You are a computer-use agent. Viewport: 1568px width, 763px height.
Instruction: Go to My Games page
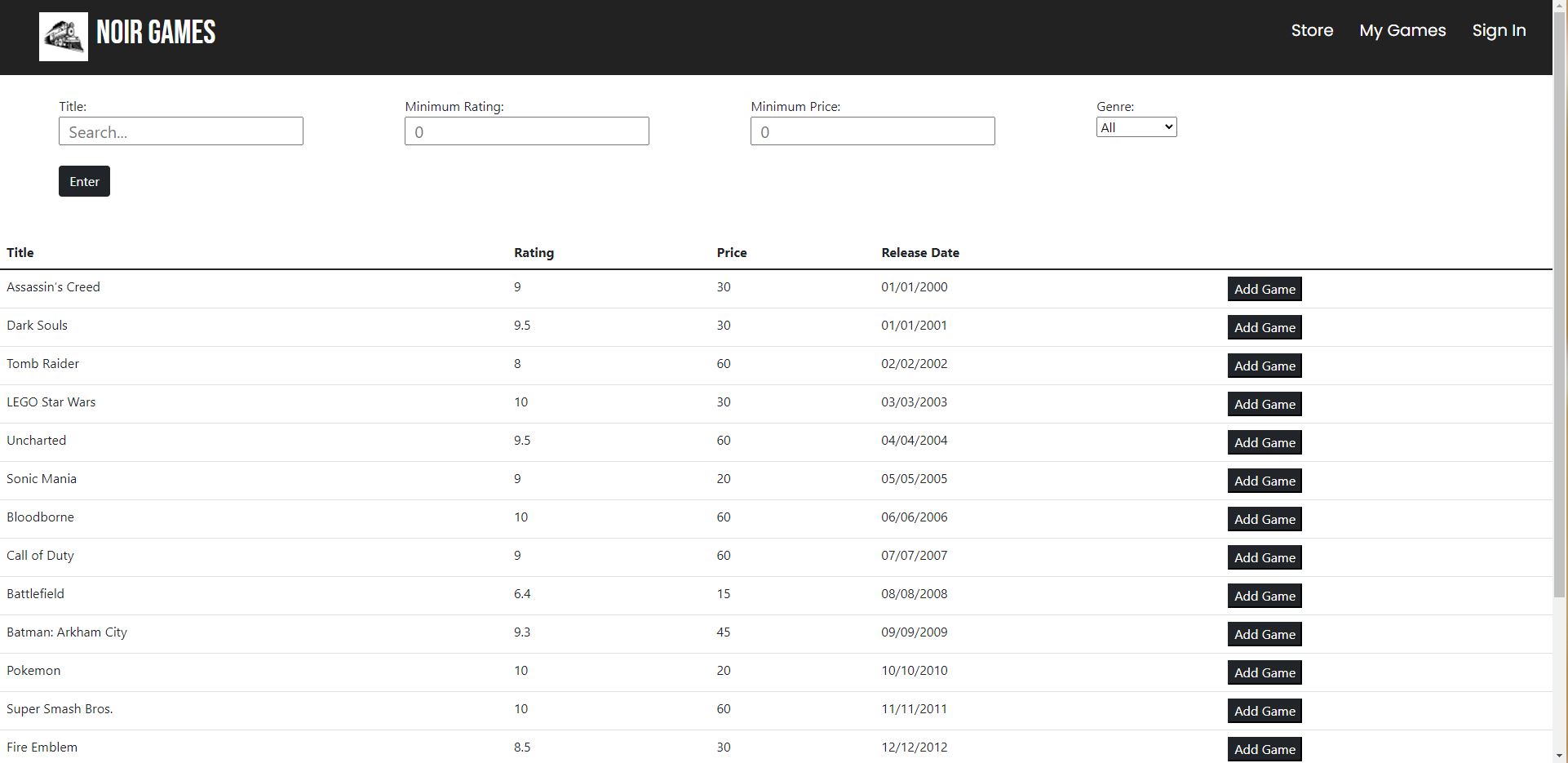[x=1402, y=31]
